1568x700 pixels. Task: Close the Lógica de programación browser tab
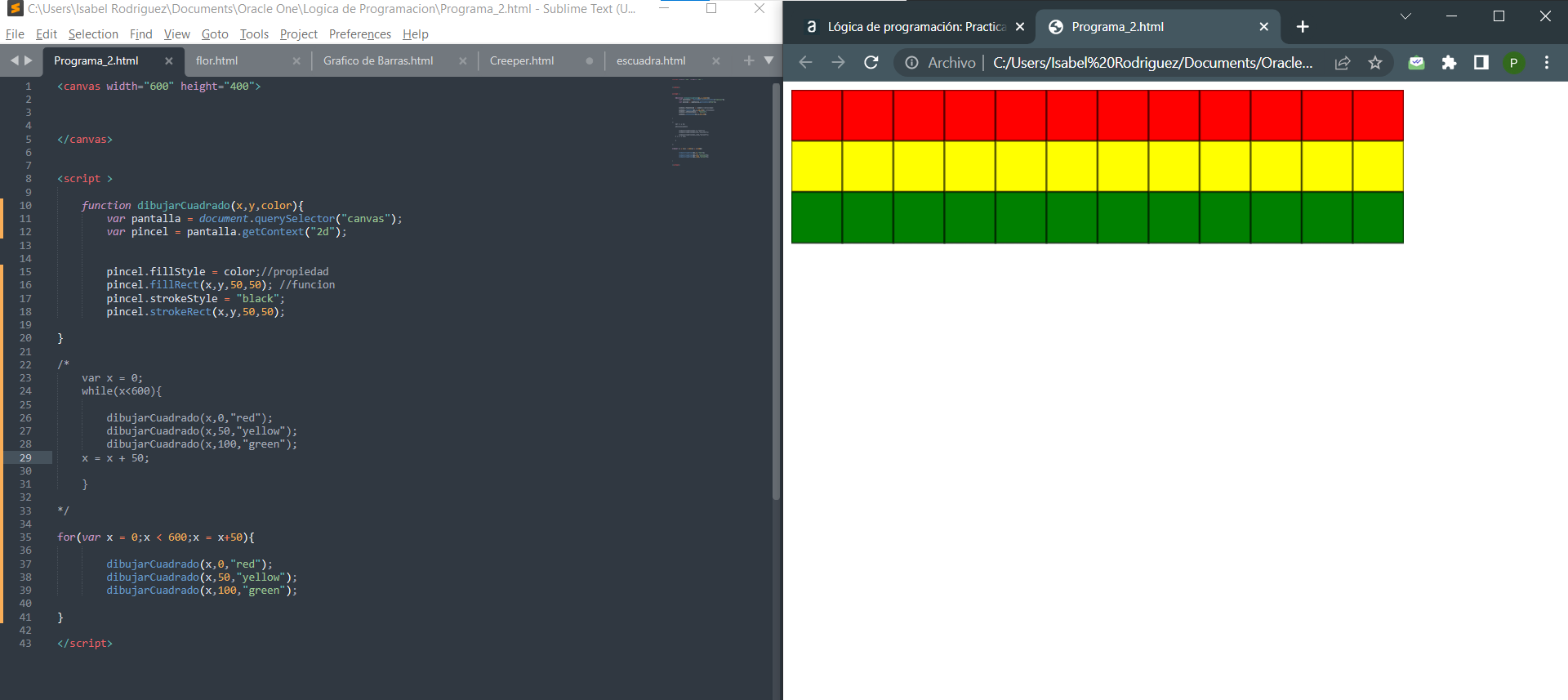[1020, 27]
